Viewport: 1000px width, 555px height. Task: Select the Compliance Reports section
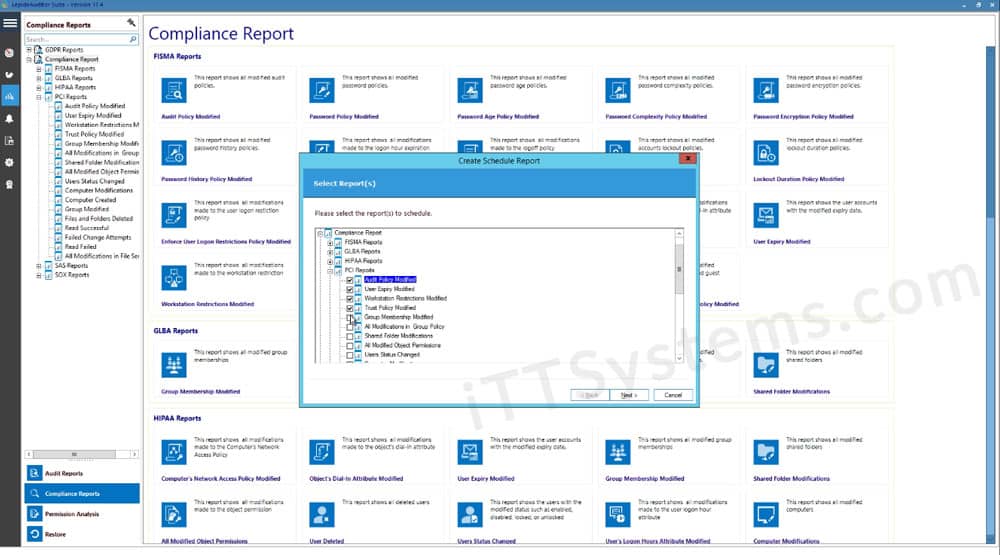coord(82,494)
